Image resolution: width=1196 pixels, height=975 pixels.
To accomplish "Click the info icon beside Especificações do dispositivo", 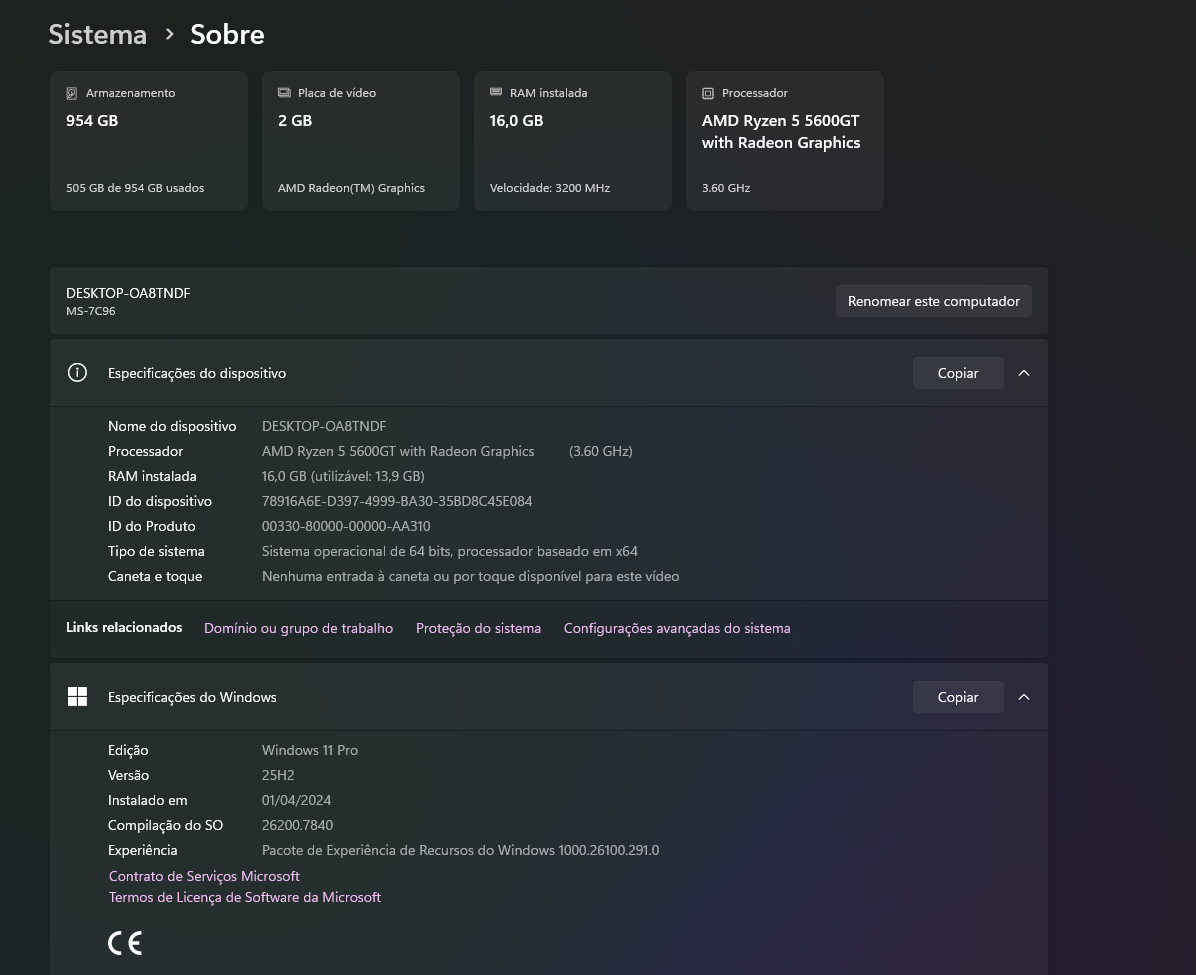I will [x=77, y=373].
